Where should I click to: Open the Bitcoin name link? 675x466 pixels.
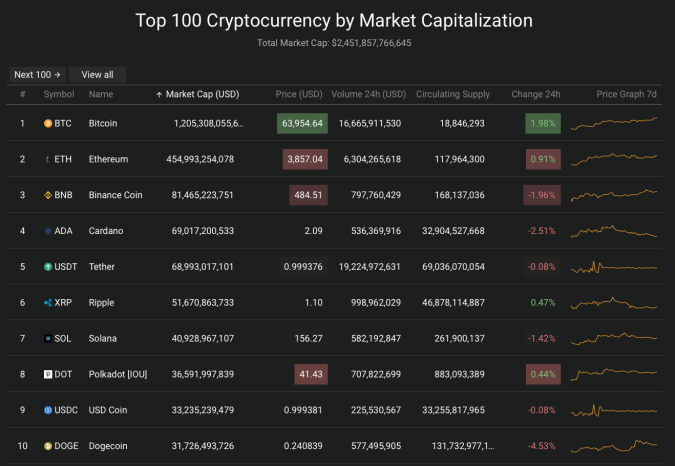coord(103,123)
